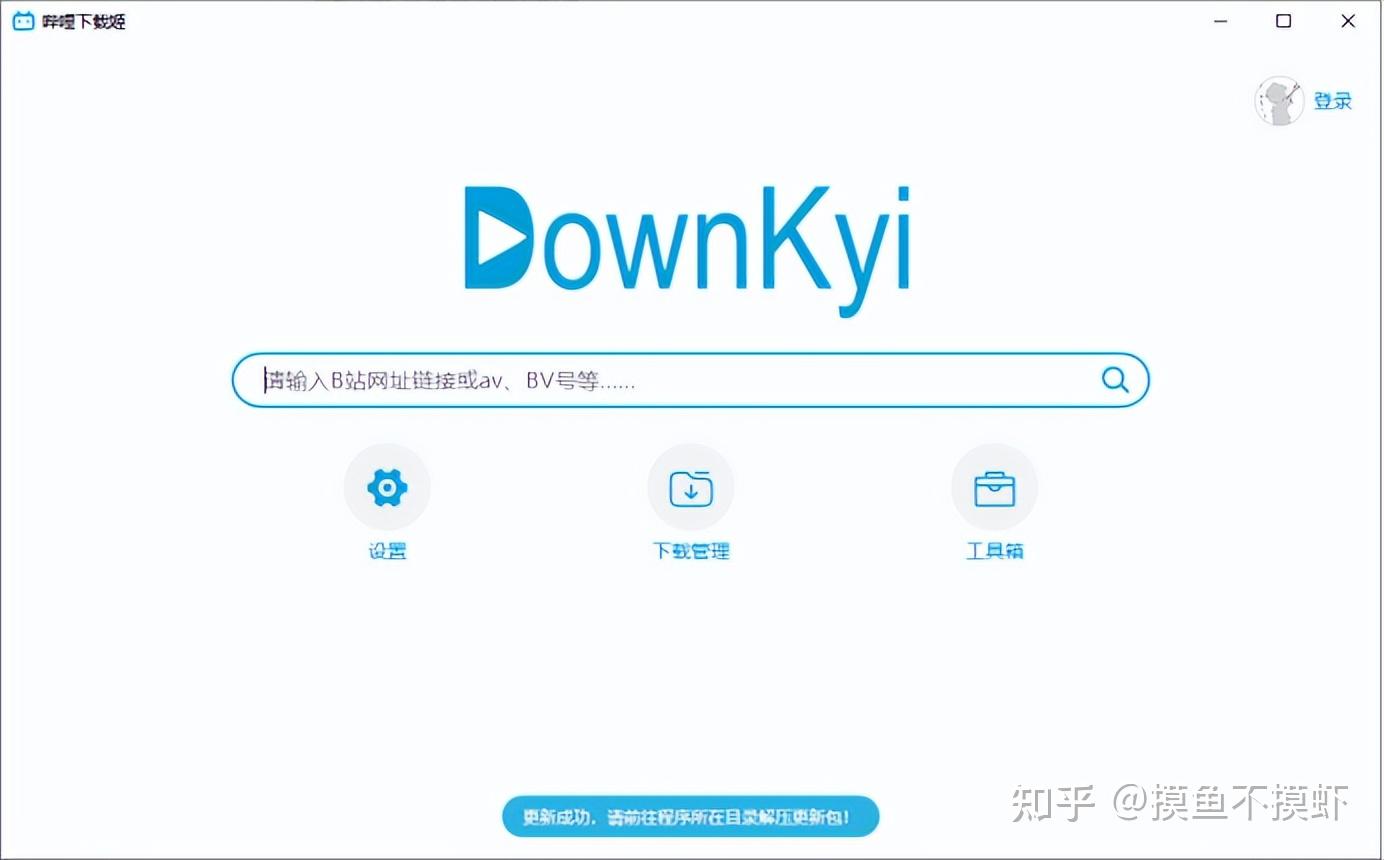1384x860 pixels.
Task: Click the 下载管理 label
Action: coord(691,551)
